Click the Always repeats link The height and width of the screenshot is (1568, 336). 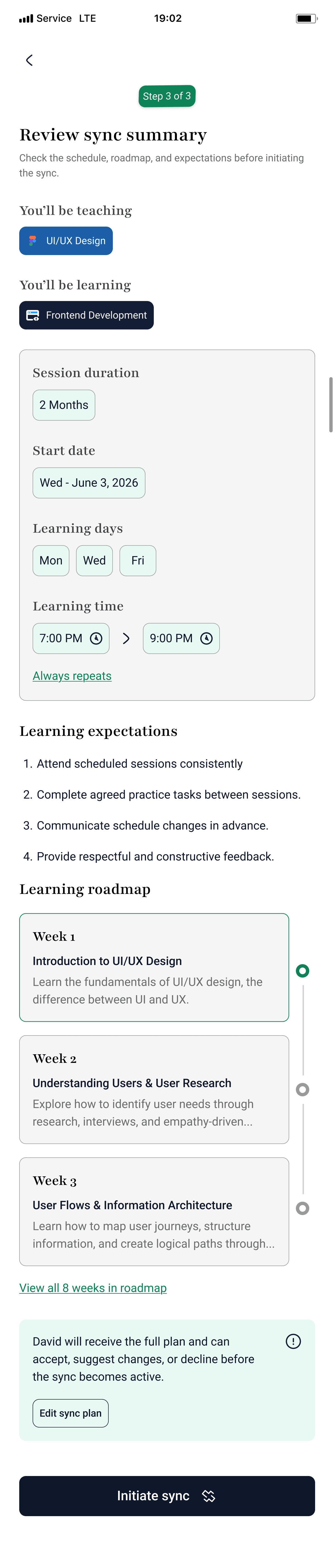[x=72, y=676]
